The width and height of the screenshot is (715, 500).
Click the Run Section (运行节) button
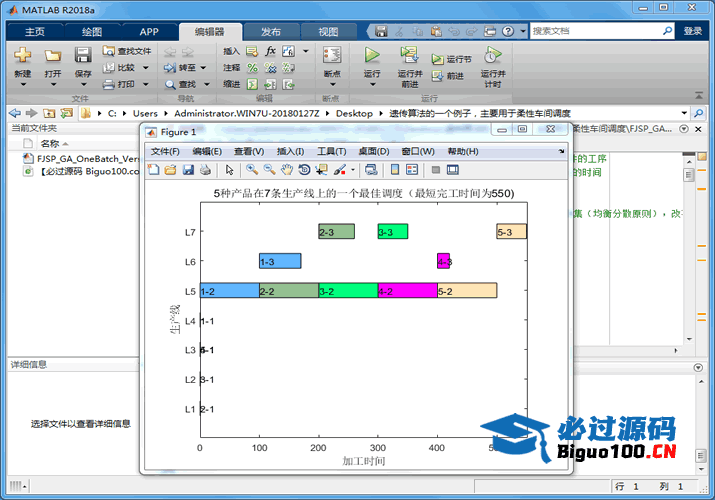tap(451, 59)
